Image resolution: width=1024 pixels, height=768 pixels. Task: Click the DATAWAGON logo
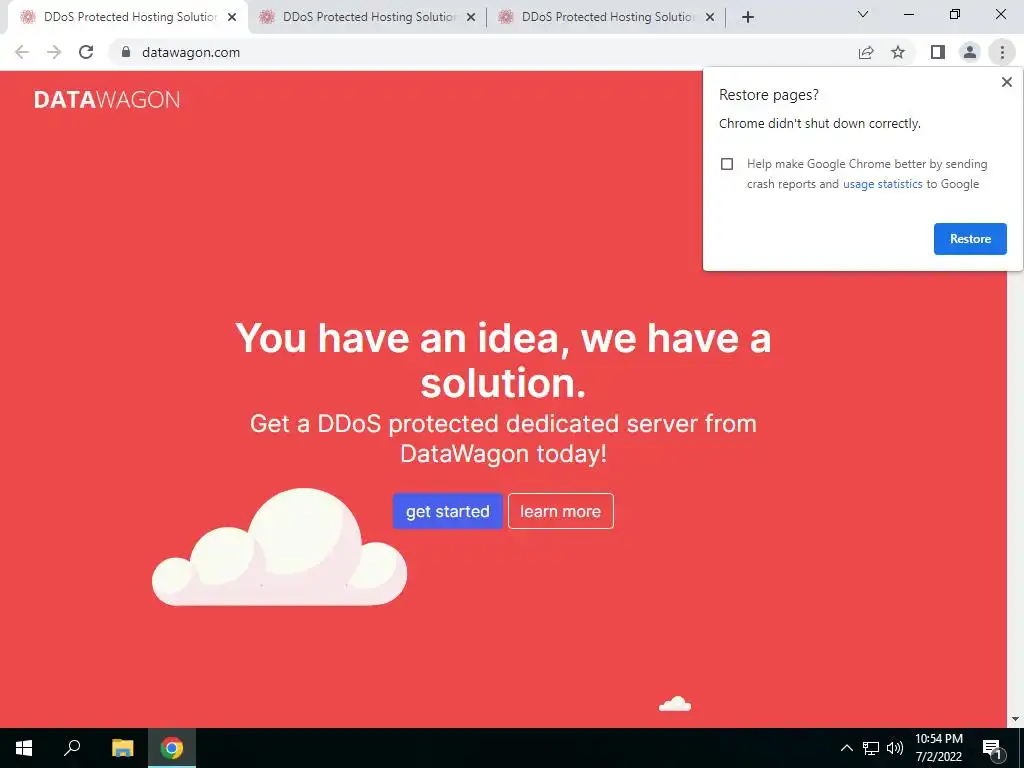tap(106, 99)
